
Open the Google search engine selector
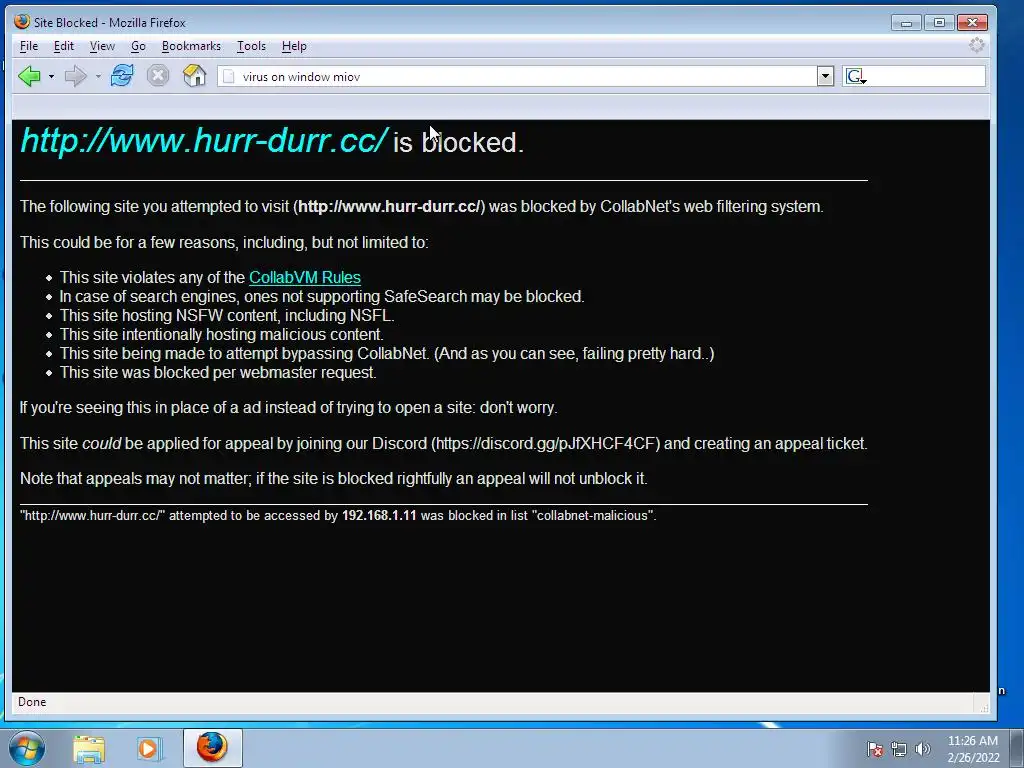(x=856, y=76)
